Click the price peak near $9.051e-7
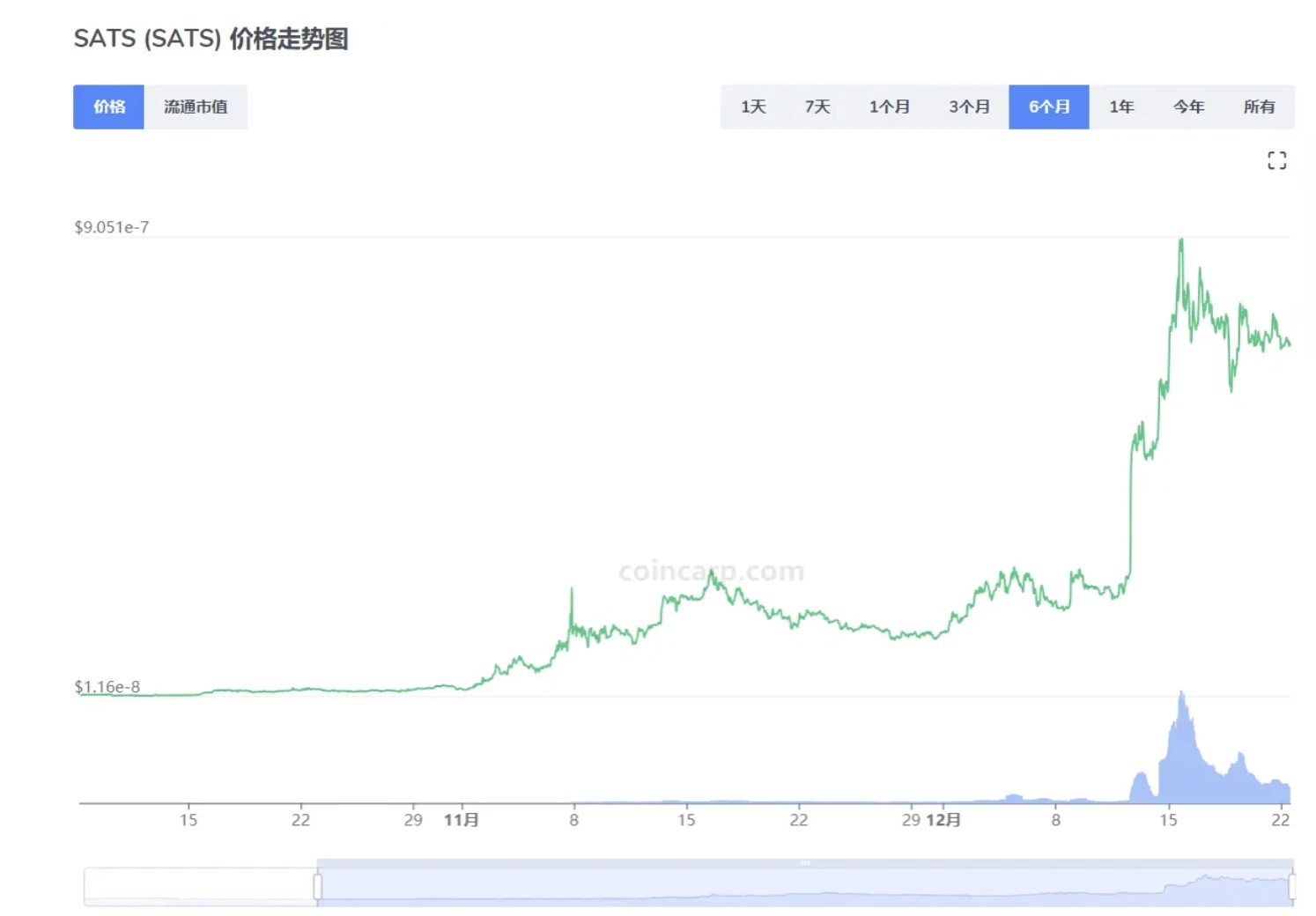 click(x=1181, y=240)
